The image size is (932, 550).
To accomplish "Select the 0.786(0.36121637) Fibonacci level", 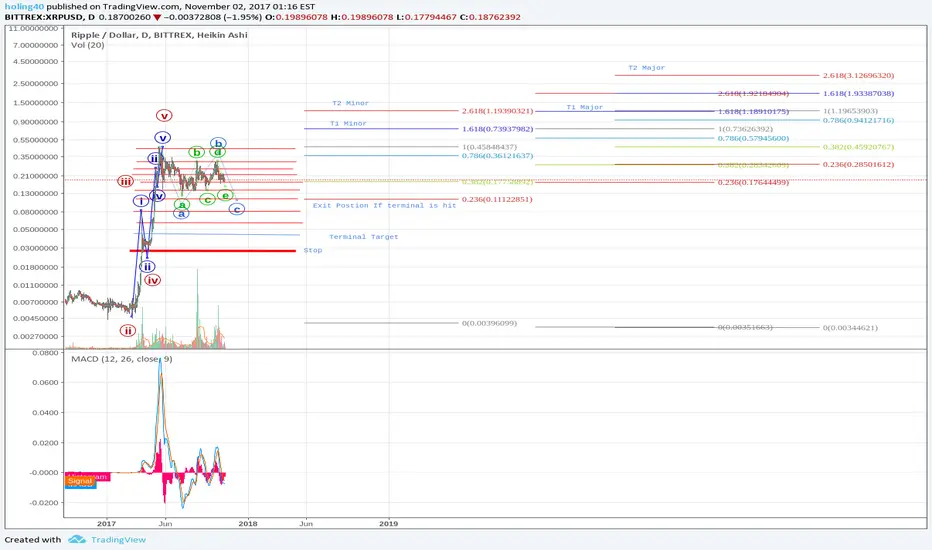I will coord(498,156).
